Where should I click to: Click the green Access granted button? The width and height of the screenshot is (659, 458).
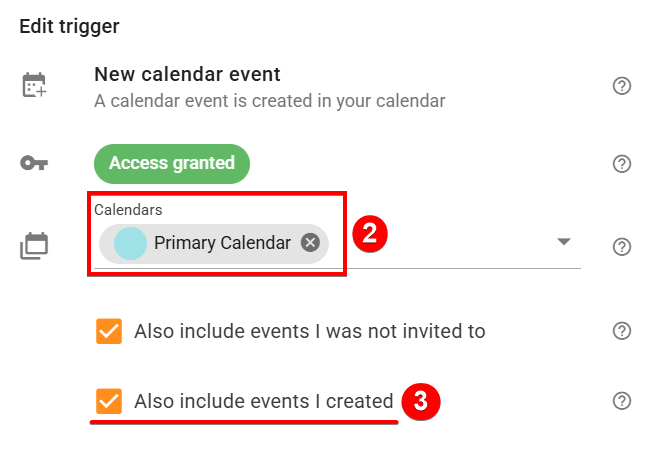tap(171, 163)
